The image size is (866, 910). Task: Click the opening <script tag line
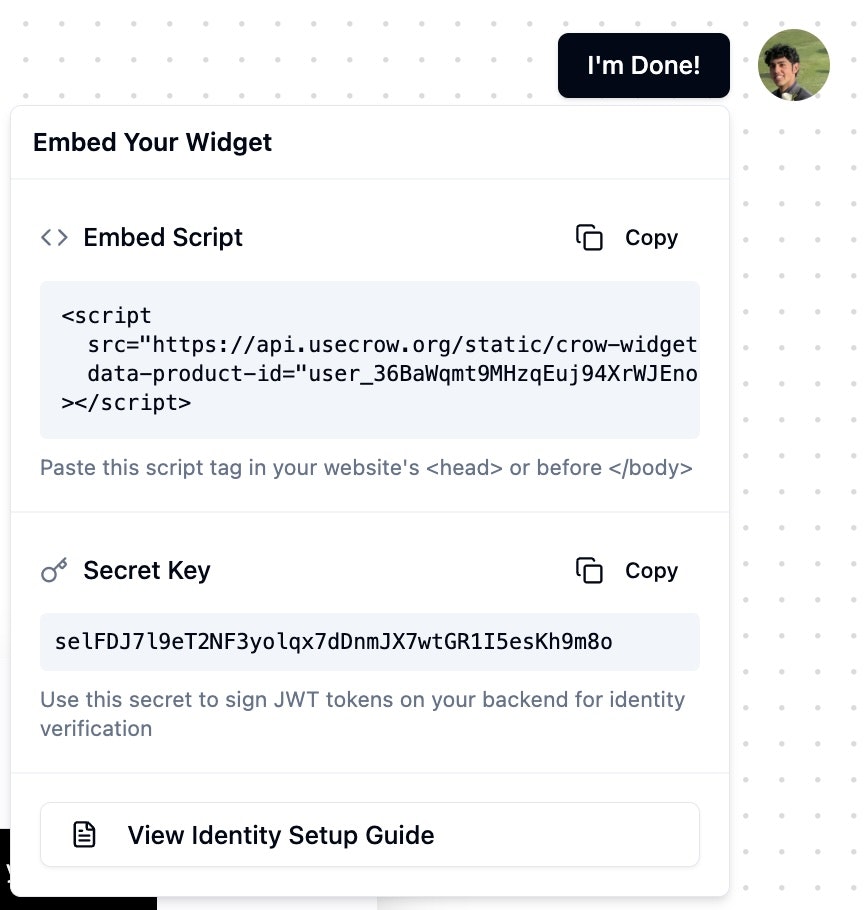coord(107,316)
